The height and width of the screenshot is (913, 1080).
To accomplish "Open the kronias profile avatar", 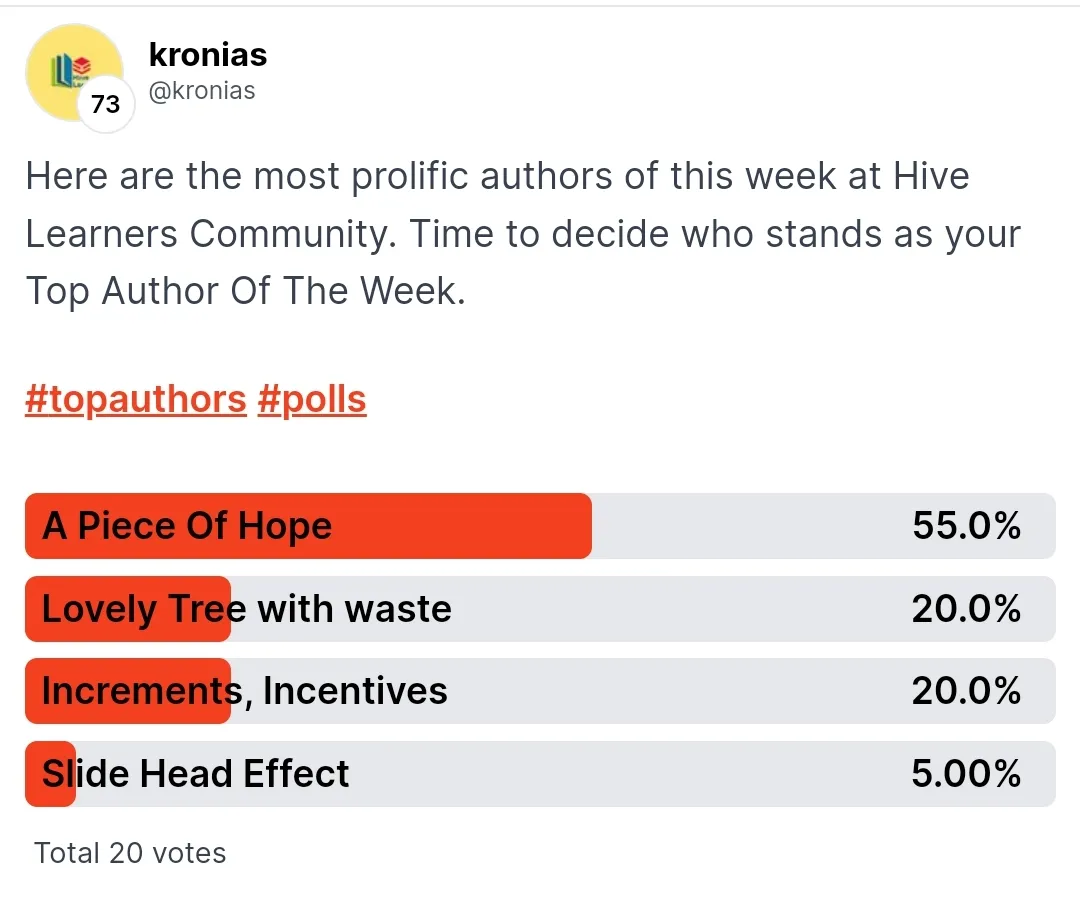I will (x=72, y=68).
